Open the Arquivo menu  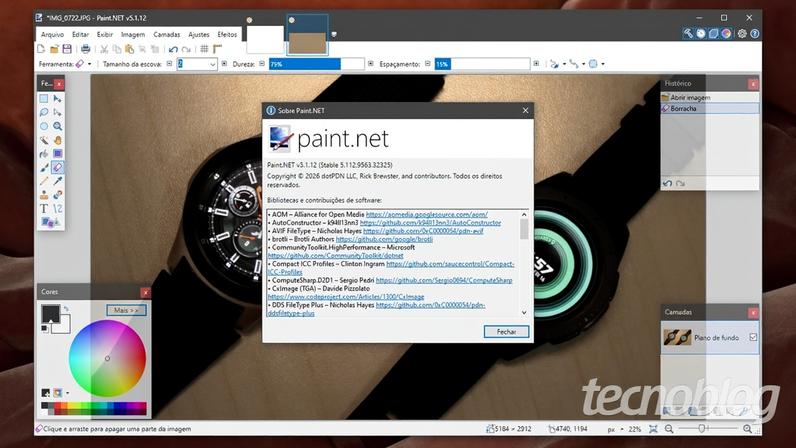(52, 35)
